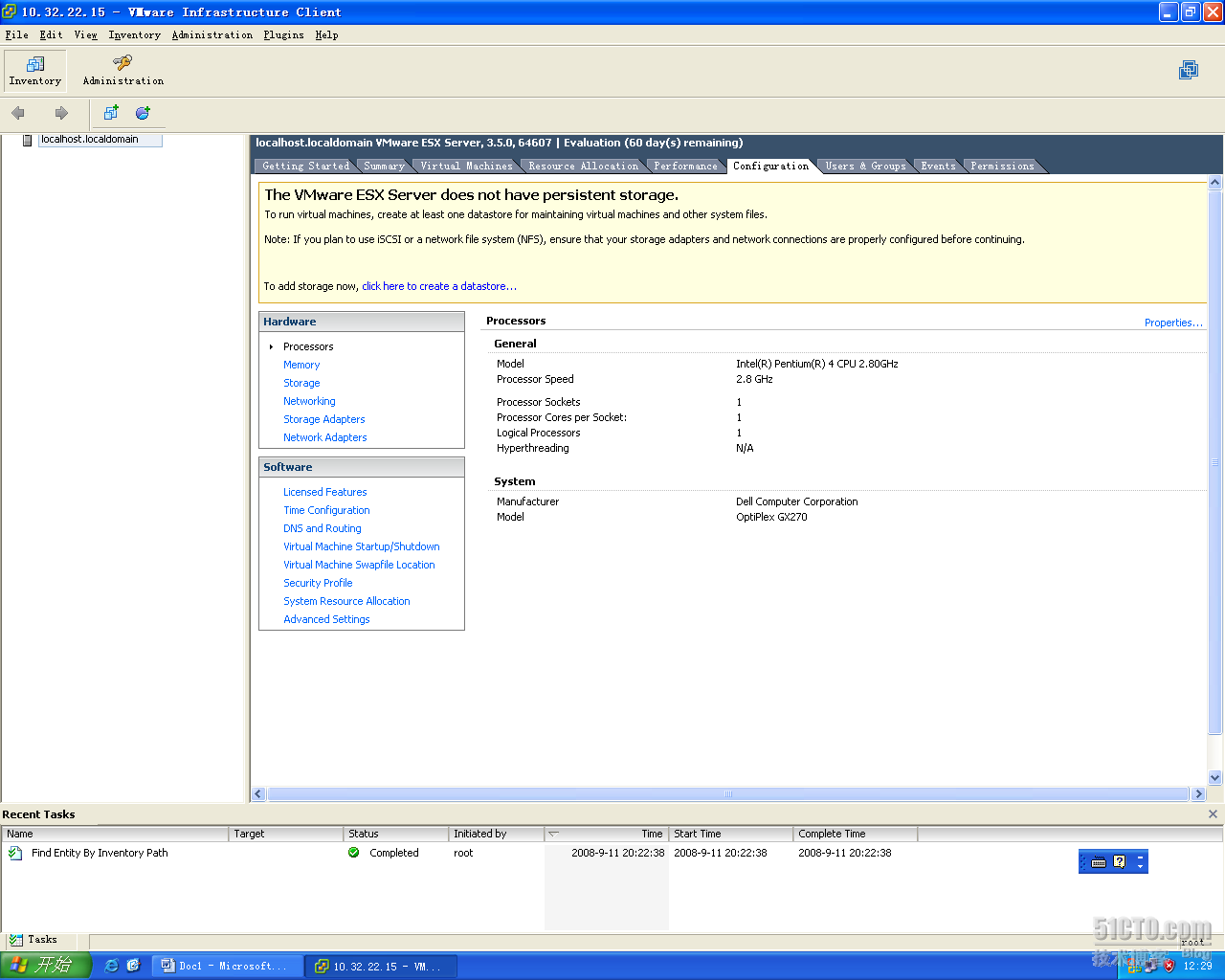The height and width of the screenshot is (980, 1225).
Task: Switch to the Virtual Machines tab
Action: (x=467, y=167)
